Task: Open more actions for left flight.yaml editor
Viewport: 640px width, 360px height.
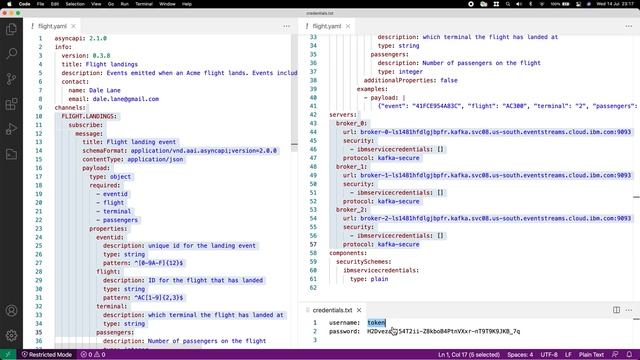Action: coord(287,26)
